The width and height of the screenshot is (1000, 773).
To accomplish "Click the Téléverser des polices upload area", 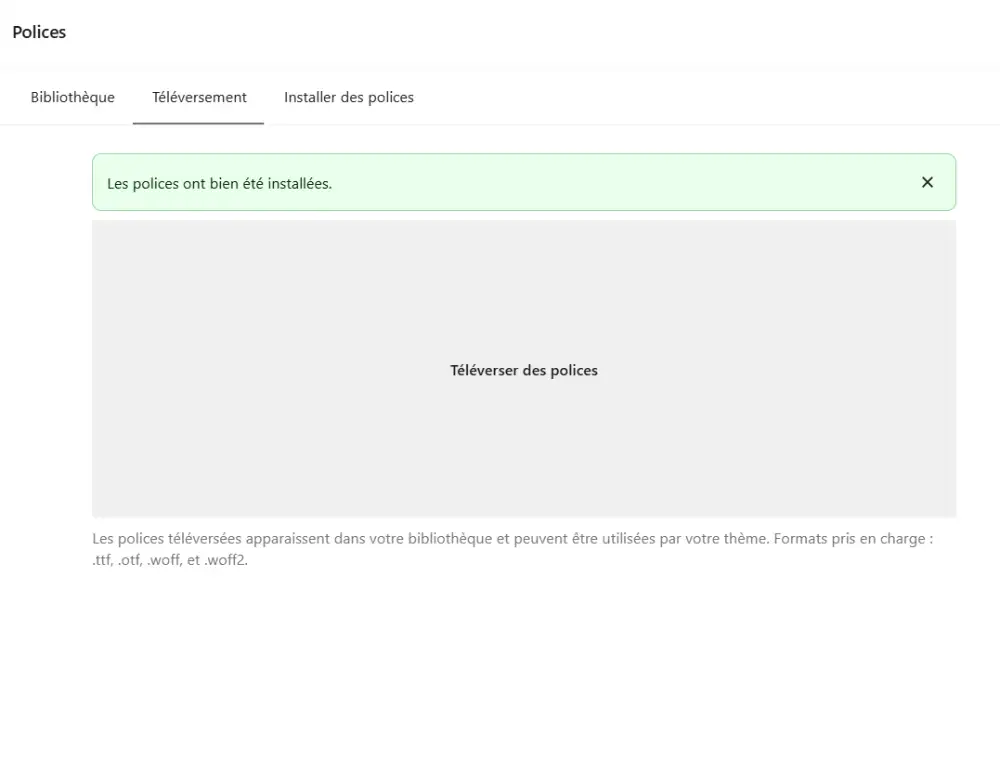I will [x=524, y=369].
